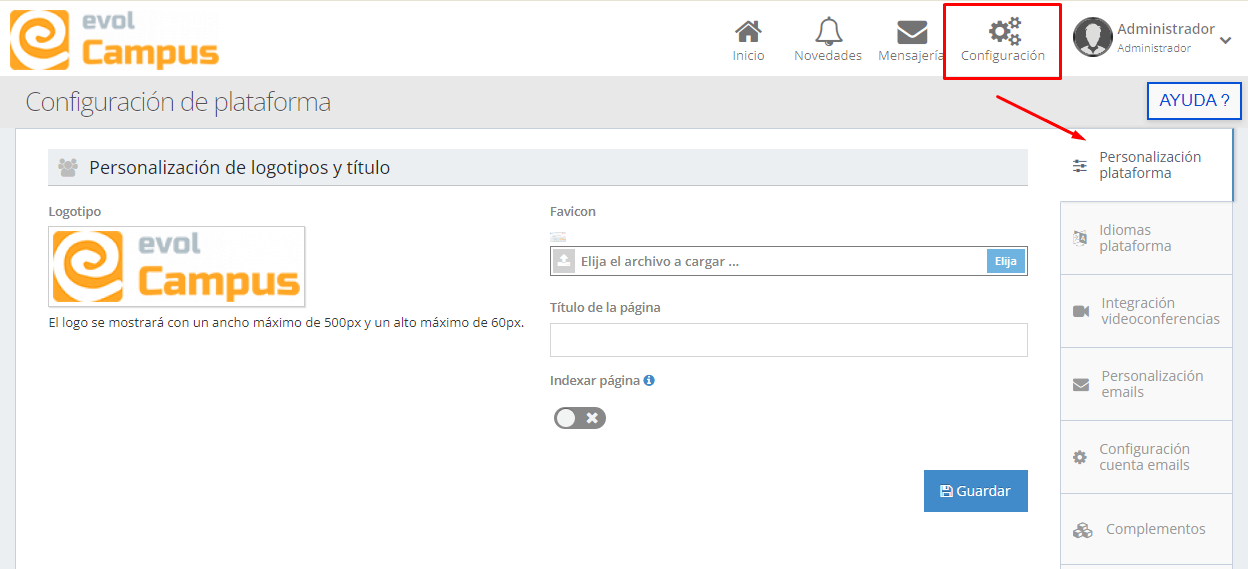
Task: Open Mensajería envelope icon
Action: [911, 32]
